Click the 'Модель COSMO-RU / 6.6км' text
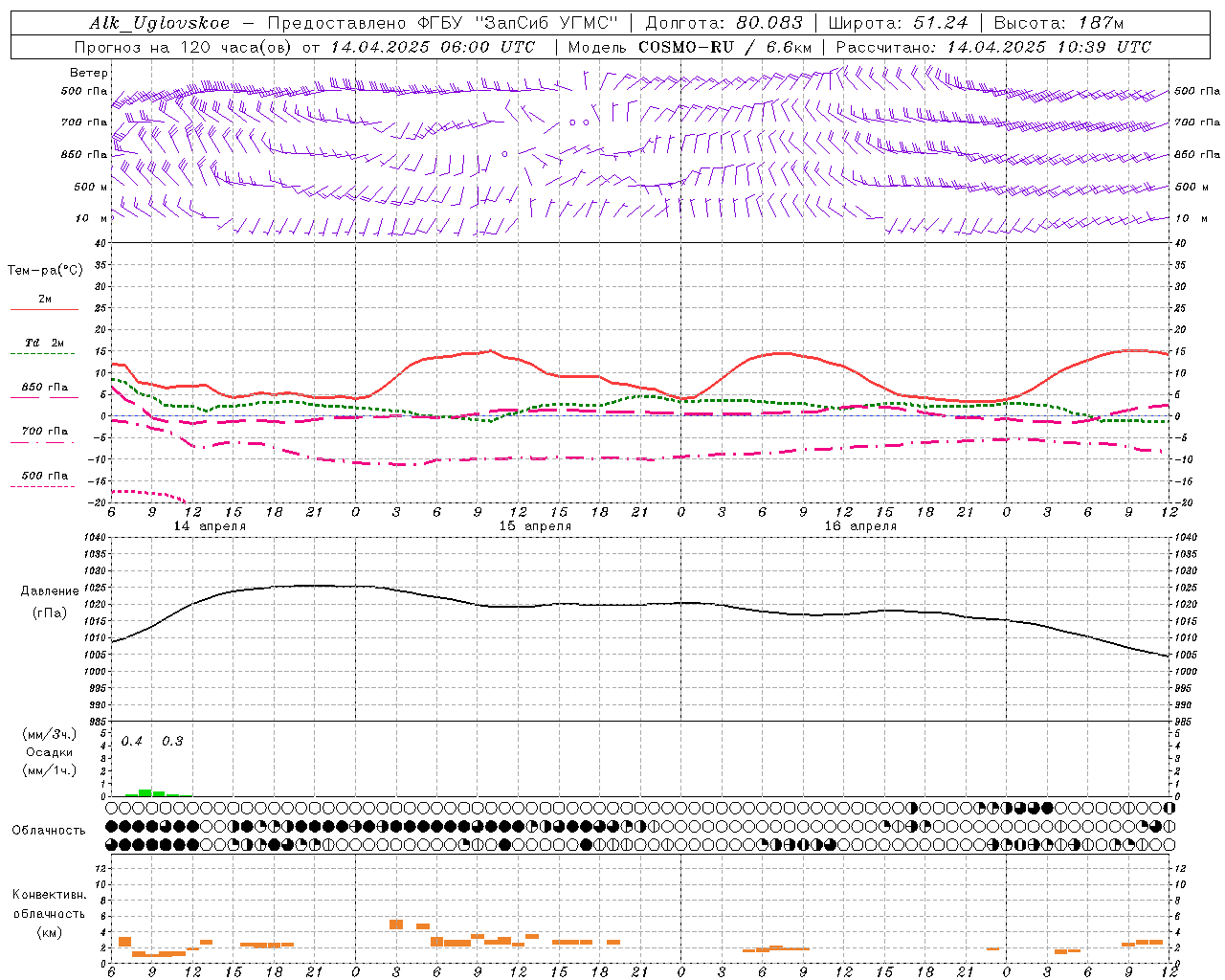1225x980 pixels. 690,47
